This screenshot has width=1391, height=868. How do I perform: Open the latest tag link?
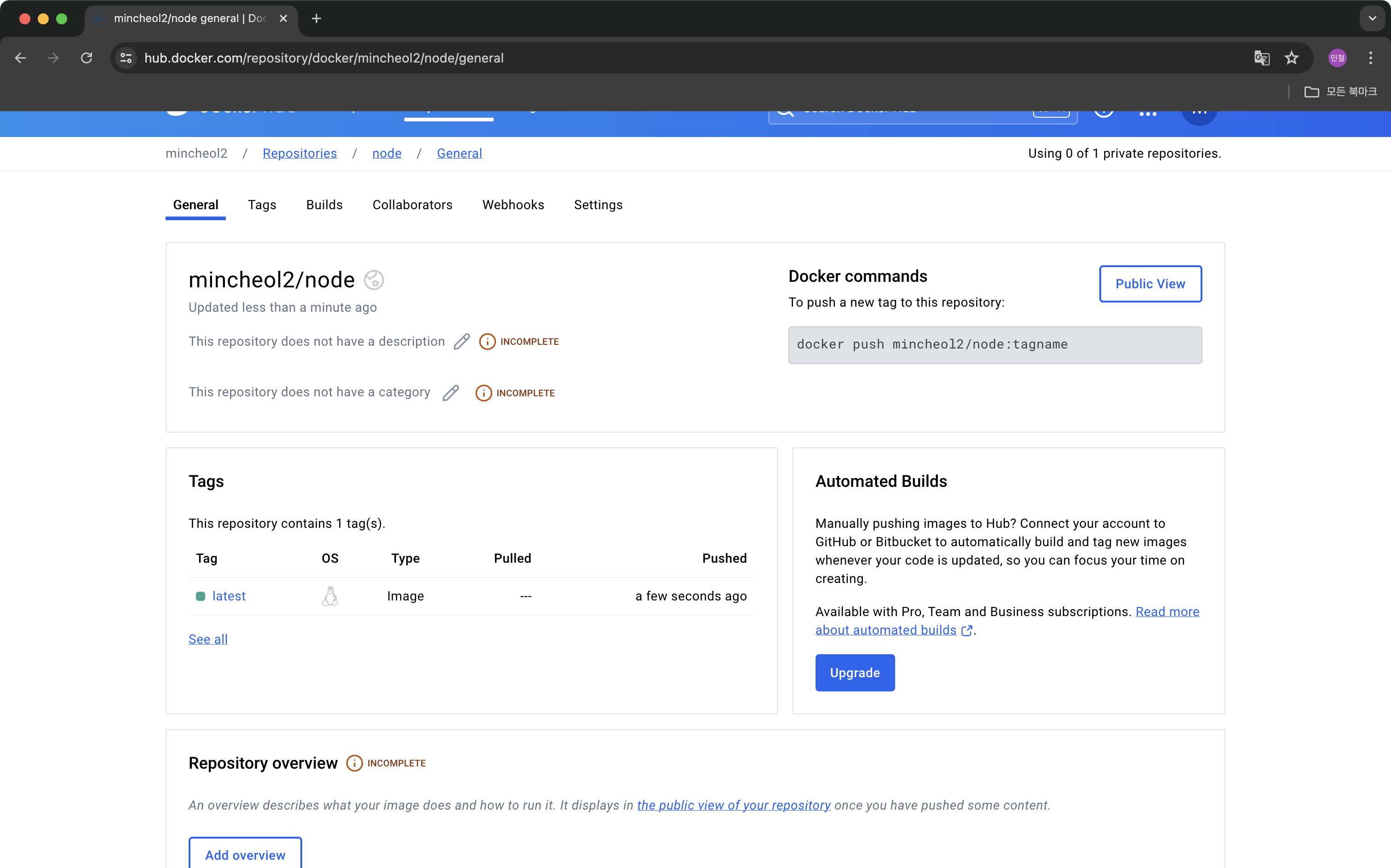pos(229,596)
